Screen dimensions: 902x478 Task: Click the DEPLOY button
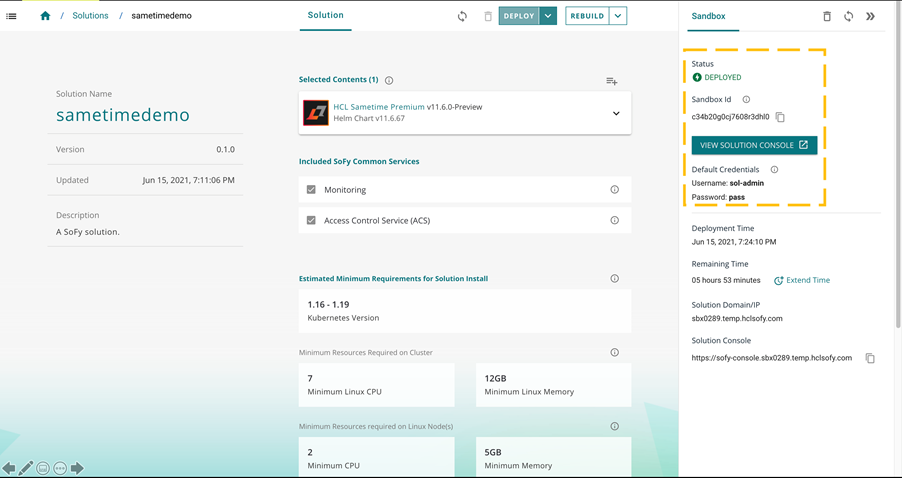click(x=519, y=16)
